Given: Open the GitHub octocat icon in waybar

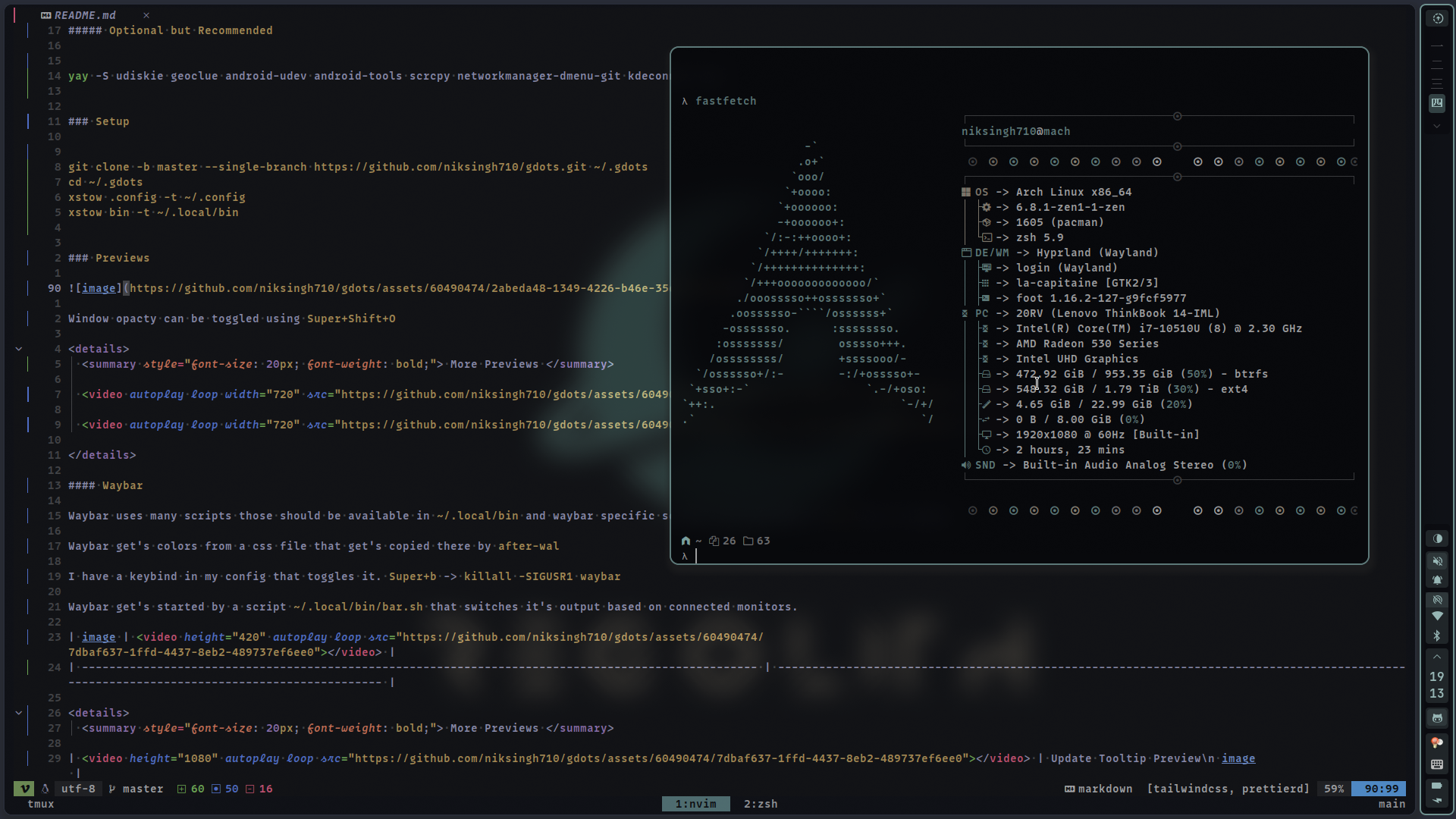Looking at the screenshot, I should click(x=1437, y=718).
